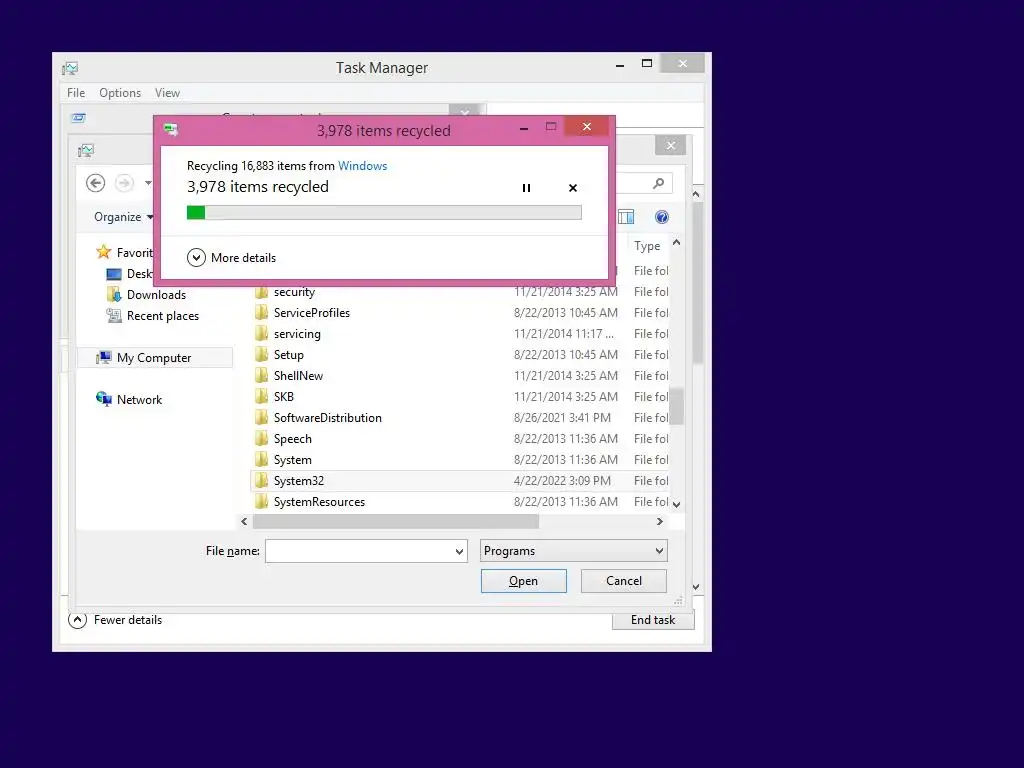1024x768 pixels.
Task: Minimize the recycle progress dialog
Action: click(x=524, y=128)
